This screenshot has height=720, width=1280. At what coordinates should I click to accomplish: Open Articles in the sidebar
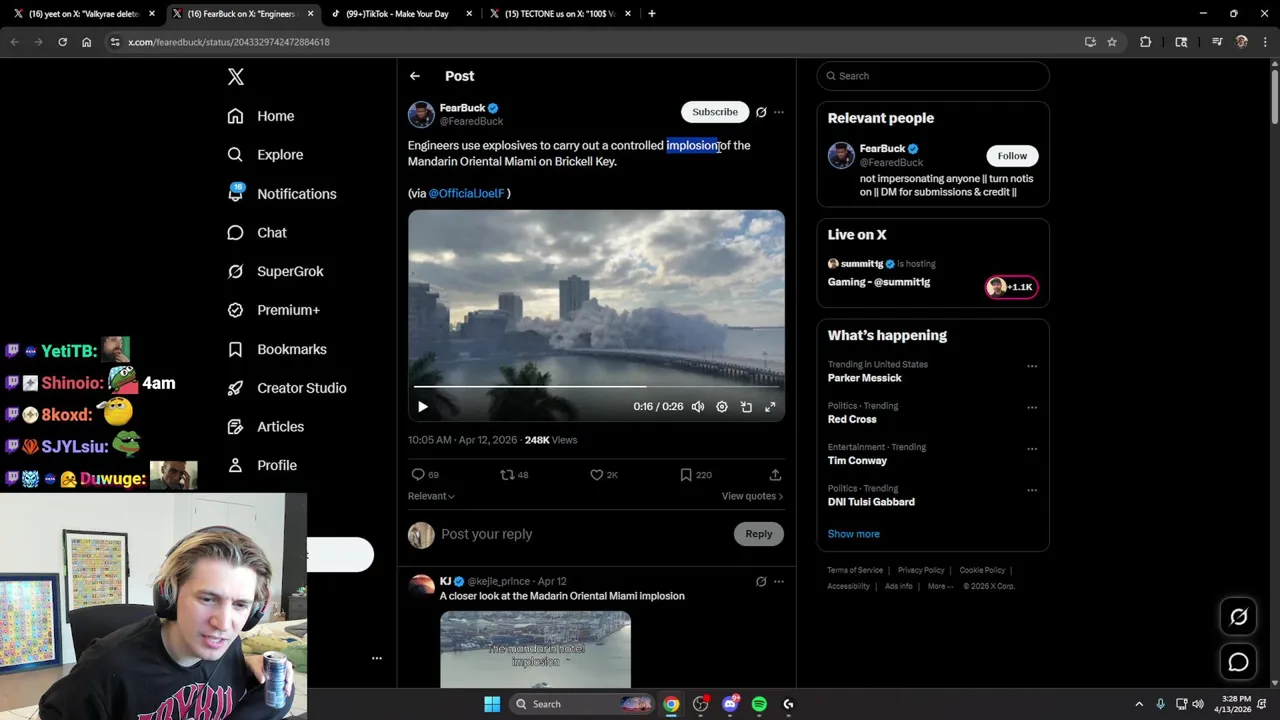click(x=265, y=427)
